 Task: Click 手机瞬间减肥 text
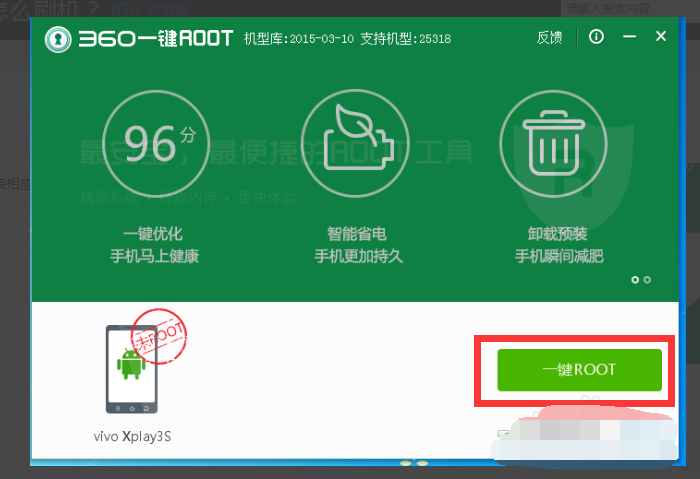tap(559, 256)
